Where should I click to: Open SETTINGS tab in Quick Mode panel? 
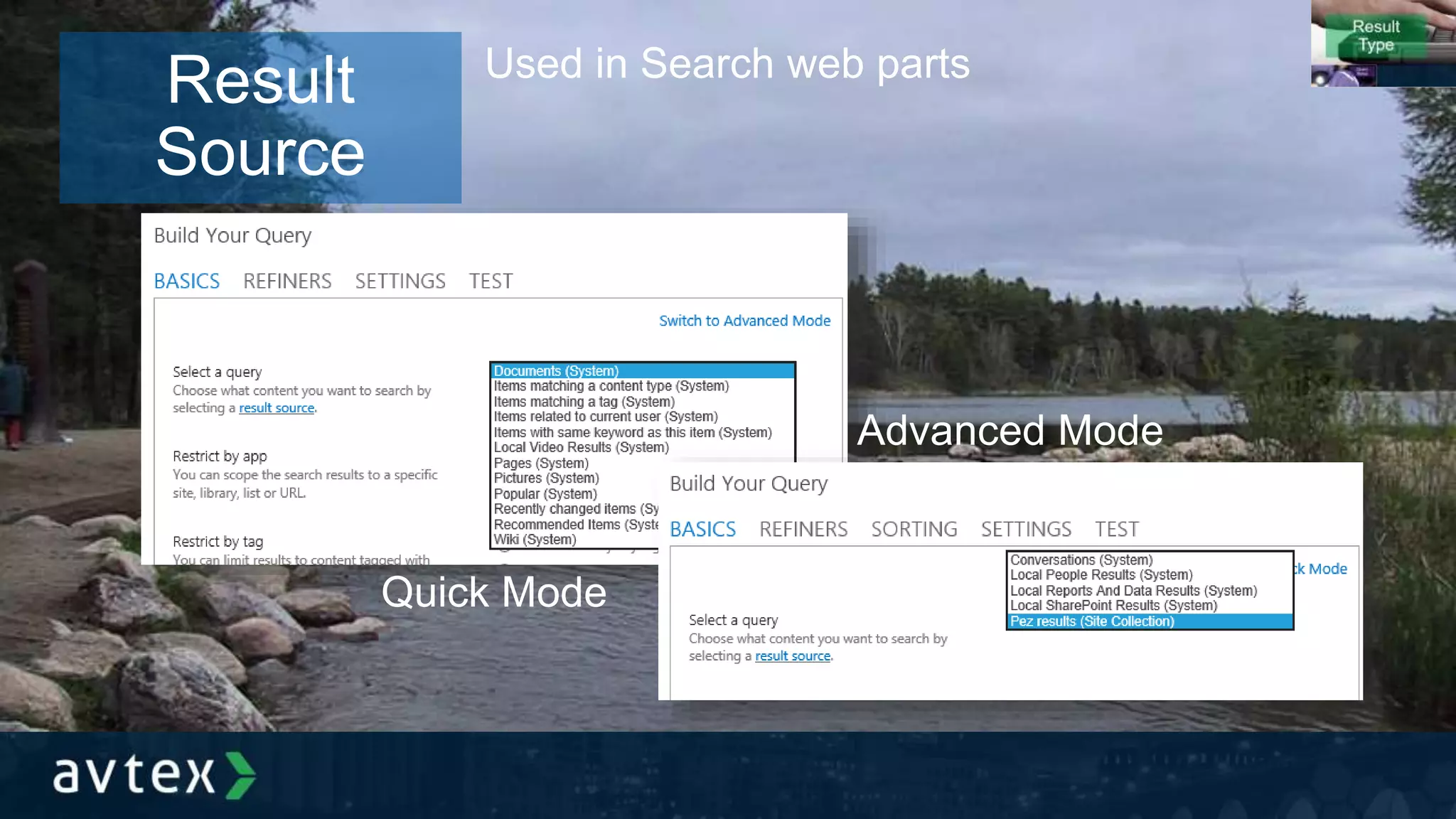pos(400,281)
